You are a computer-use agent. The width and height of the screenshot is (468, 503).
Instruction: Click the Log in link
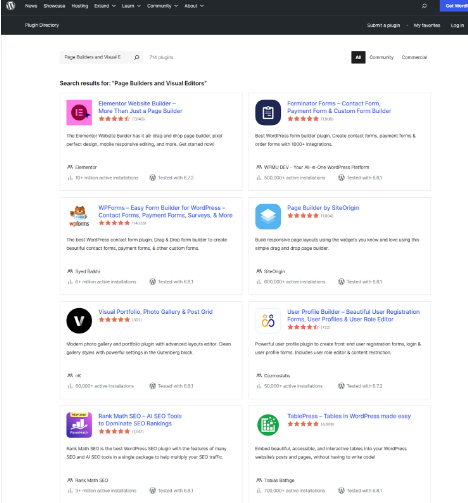tap(457, 25)
